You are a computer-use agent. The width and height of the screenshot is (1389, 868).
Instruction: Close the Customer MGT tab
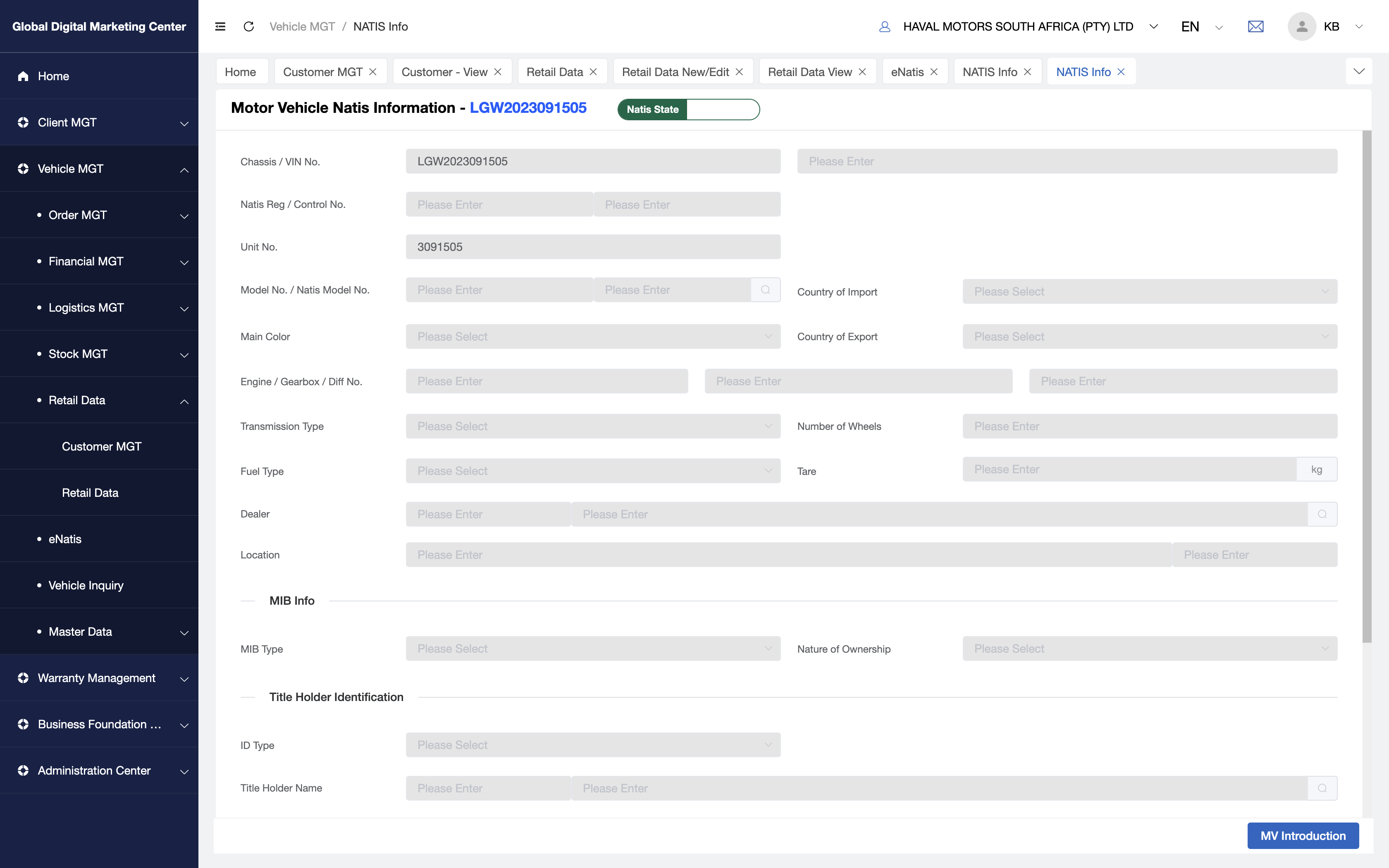coord(373,72)
